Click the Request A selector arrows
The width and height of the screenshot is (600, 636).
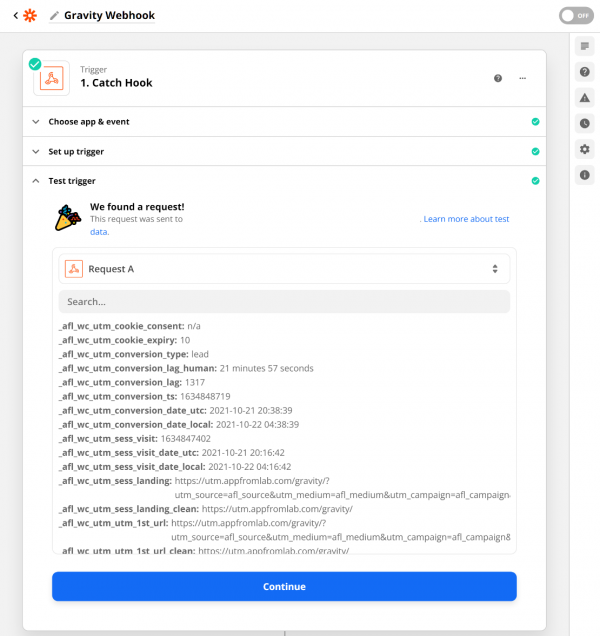[x=495, y=269]
